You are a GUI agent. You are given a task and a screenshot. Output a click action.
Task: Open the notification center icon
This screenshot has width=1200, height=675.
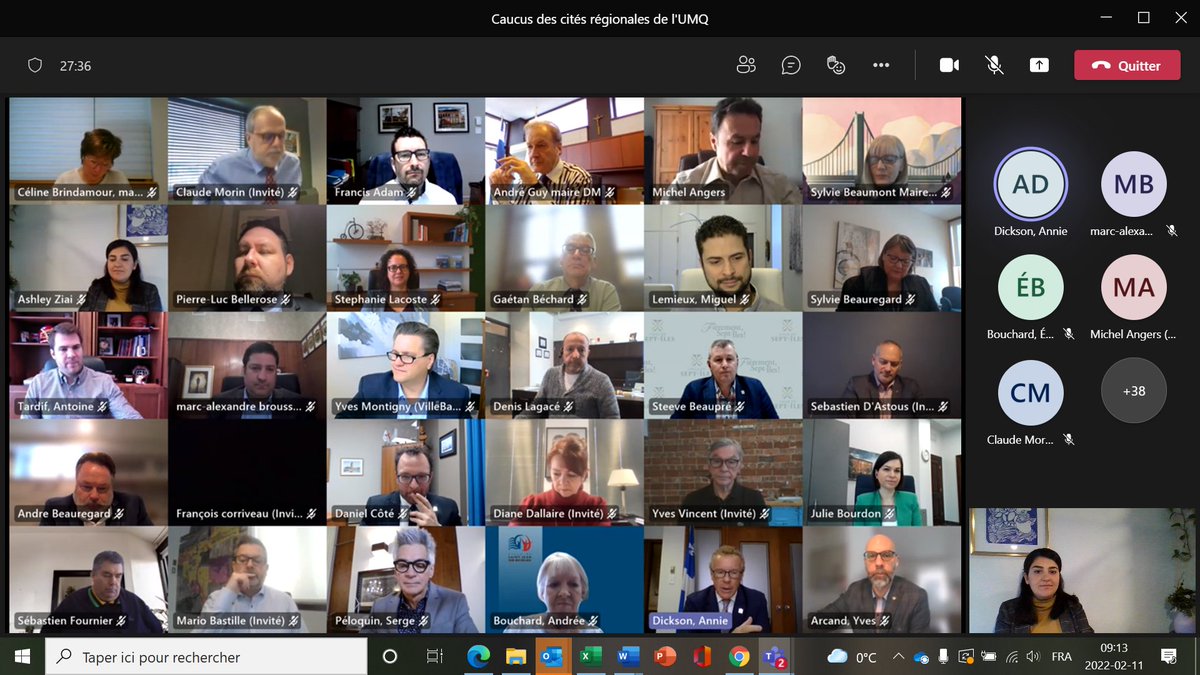tap(1168, 657)
